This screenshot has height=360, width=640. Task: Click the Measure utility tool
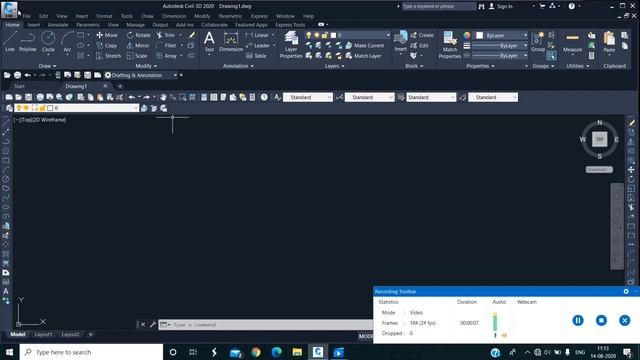pyautogui.click(x=572, y=43)
